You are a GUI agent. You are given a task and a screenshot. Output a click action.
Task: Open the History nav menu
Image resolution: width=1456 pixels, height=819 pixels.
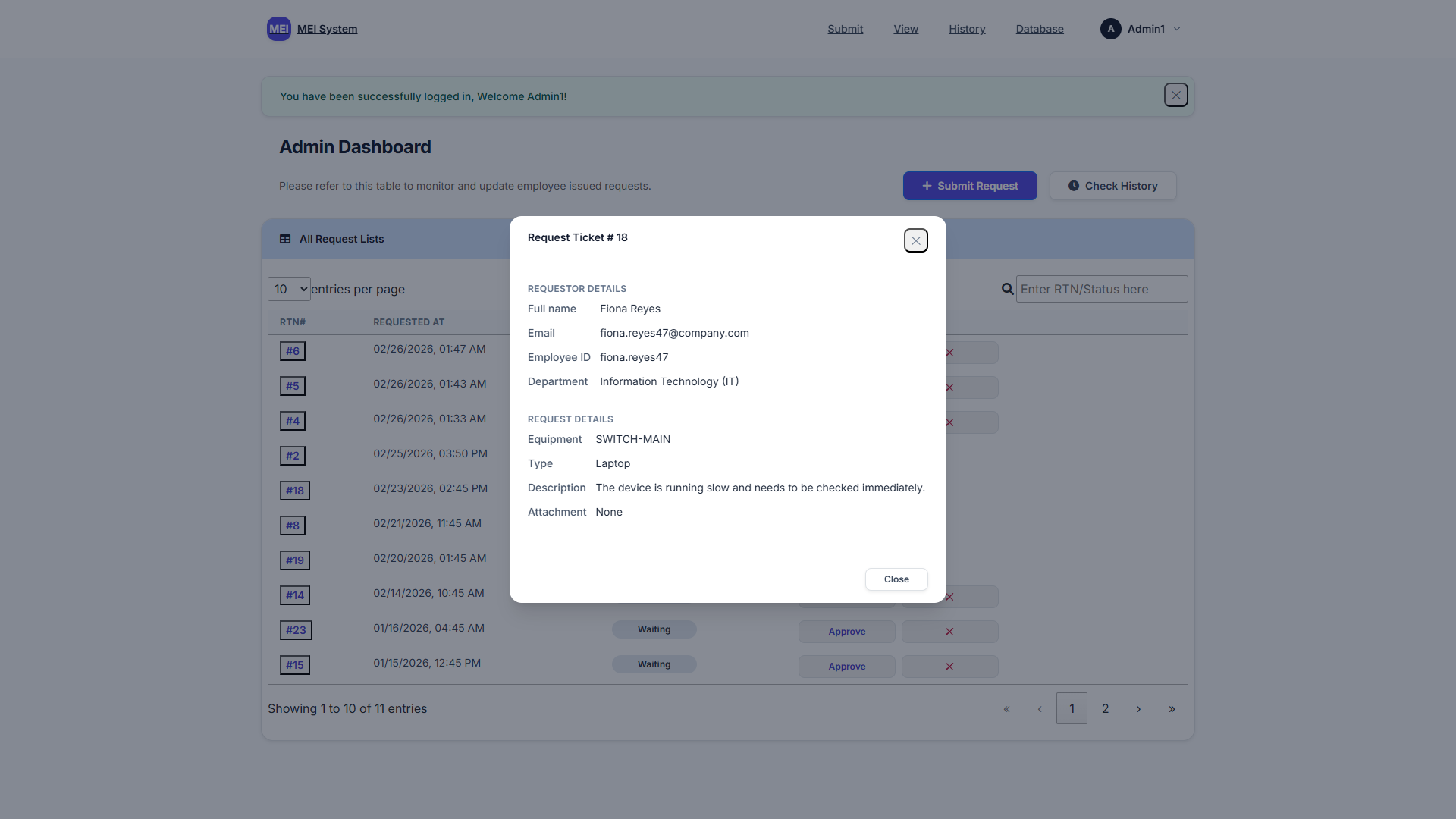[967, 29]
